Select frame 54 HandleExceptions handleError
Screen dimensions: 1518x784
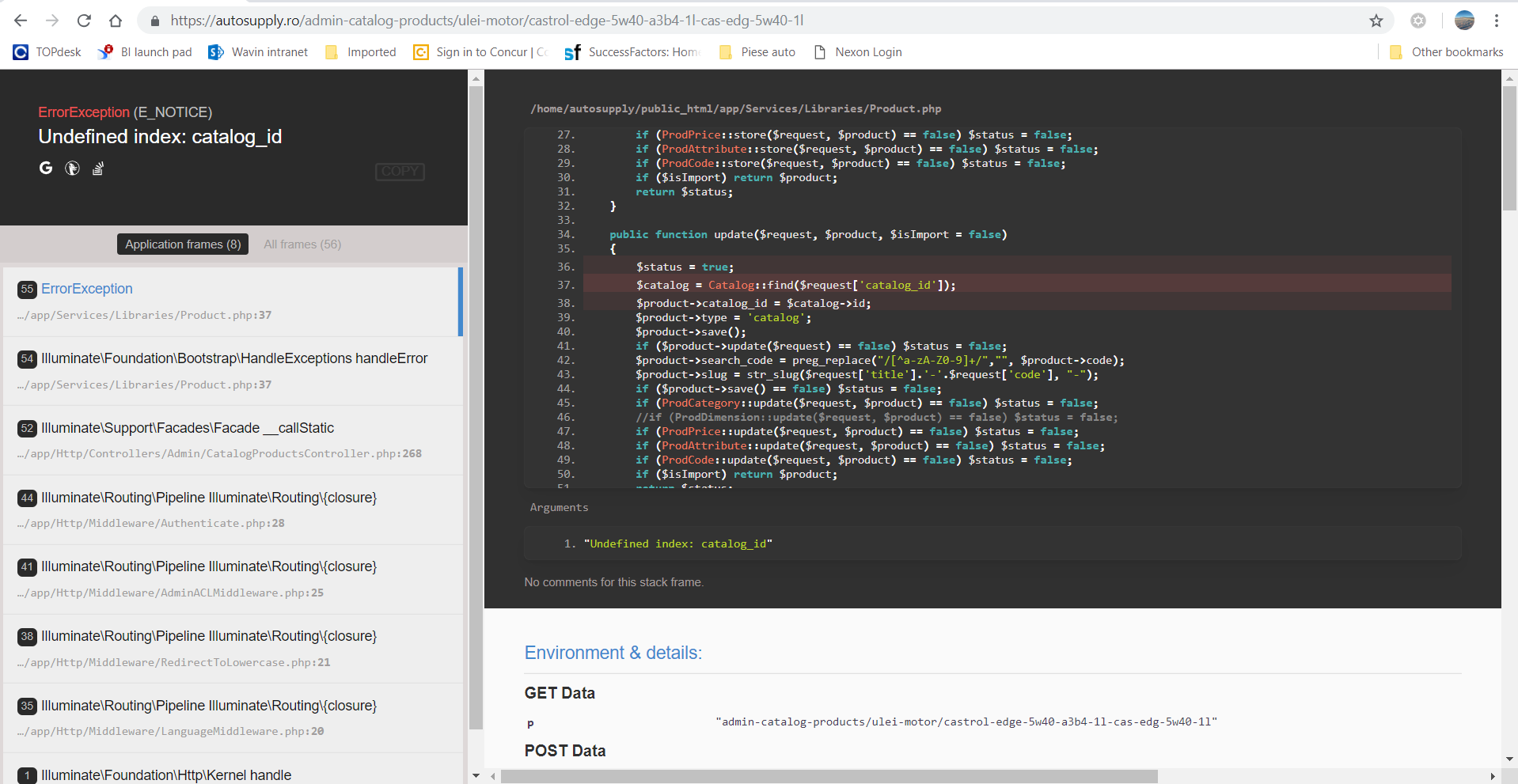coord(233,371)
